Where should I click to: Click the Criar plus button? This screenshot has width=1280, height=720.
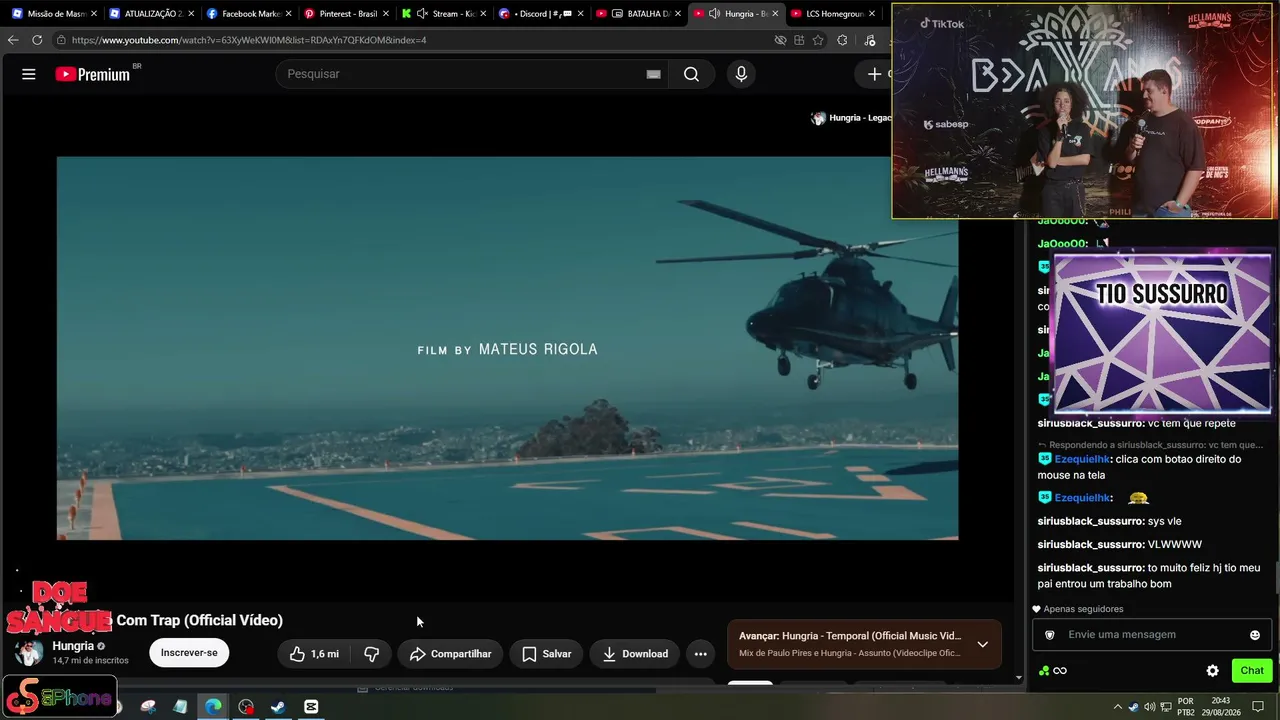click(873, 74)
